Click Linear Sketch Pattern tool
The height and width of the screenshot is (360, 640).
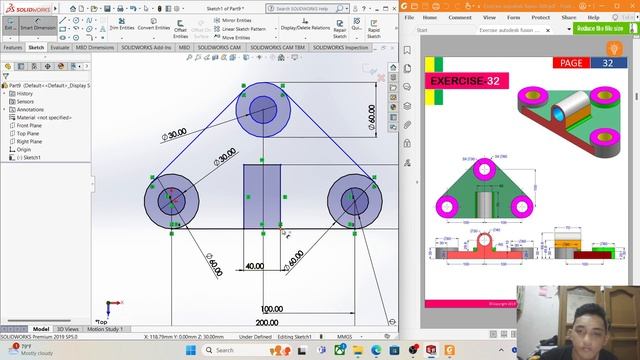point(240,29)
